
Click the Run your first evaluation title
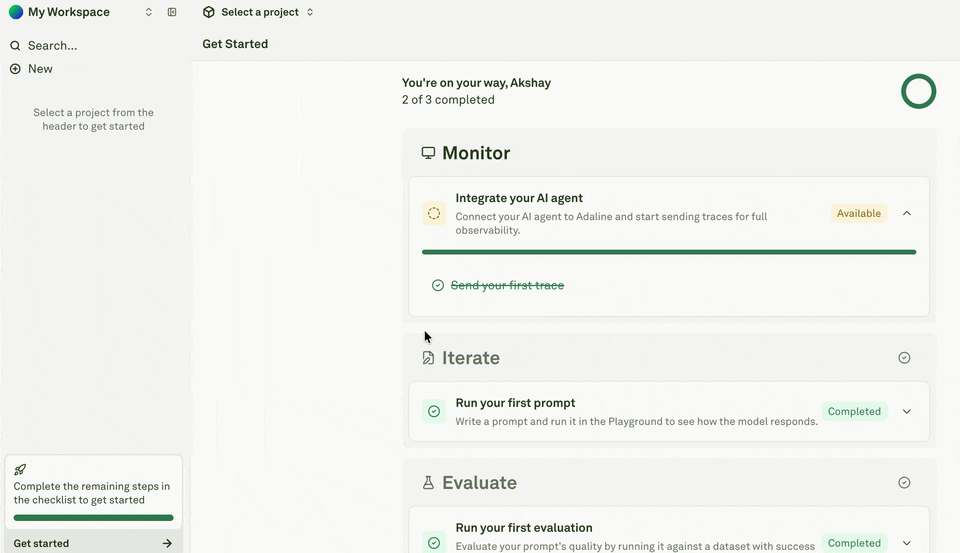(x=523, y=528)
